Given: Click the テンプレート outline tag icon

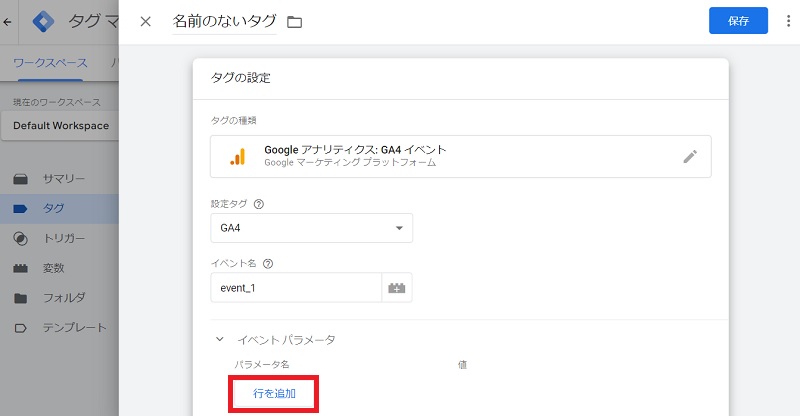Looking at the screenshot, I should 20,328.
